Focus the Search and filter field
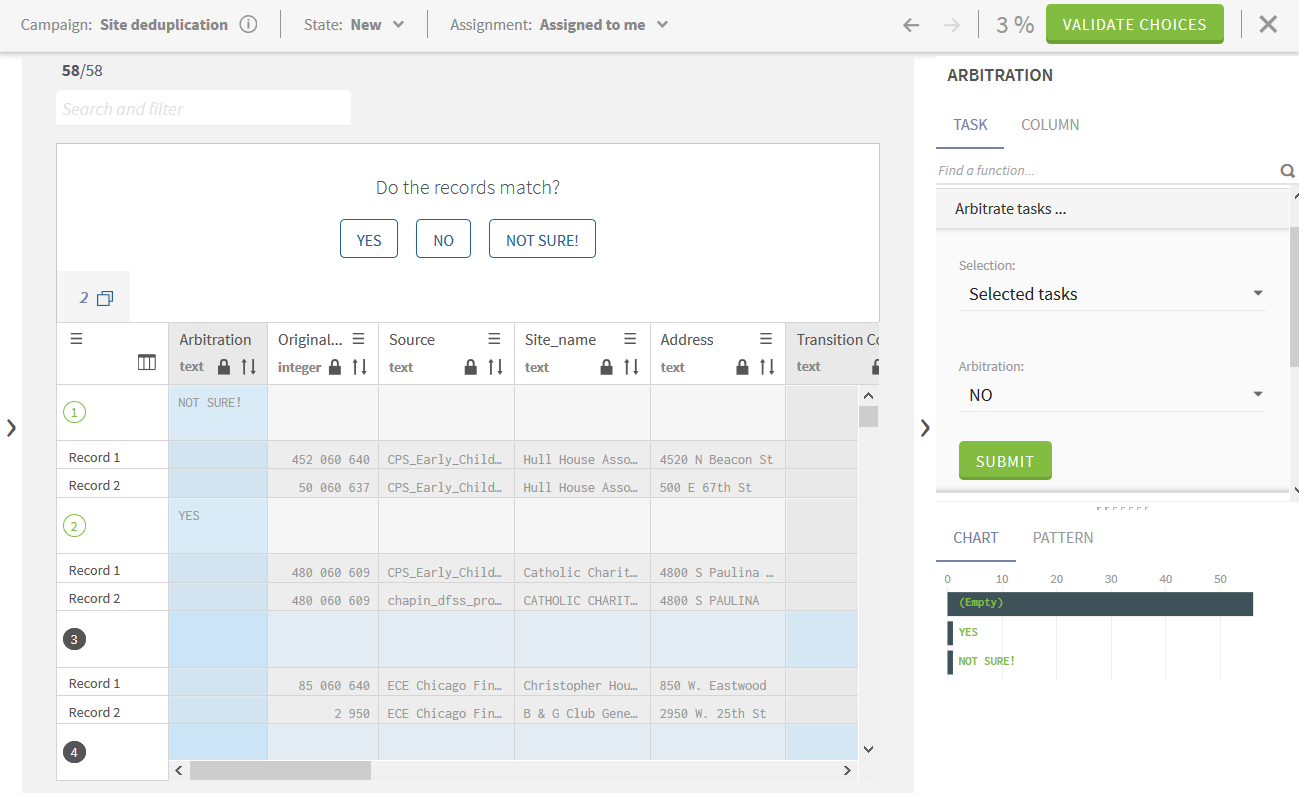 tap(203, 109)
